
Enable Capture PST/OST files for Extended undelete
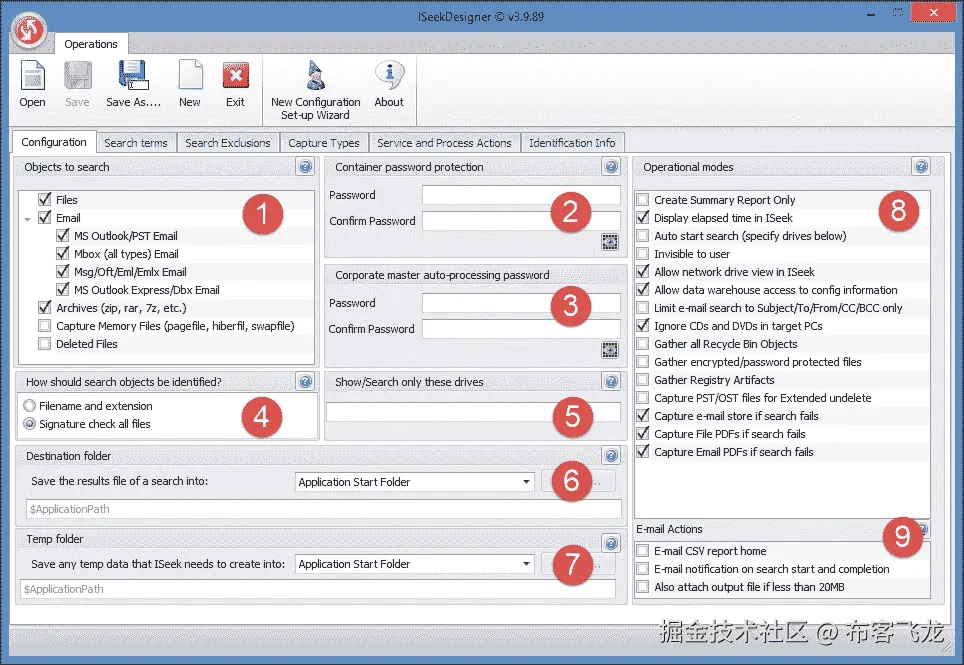[x=642, y=398]
